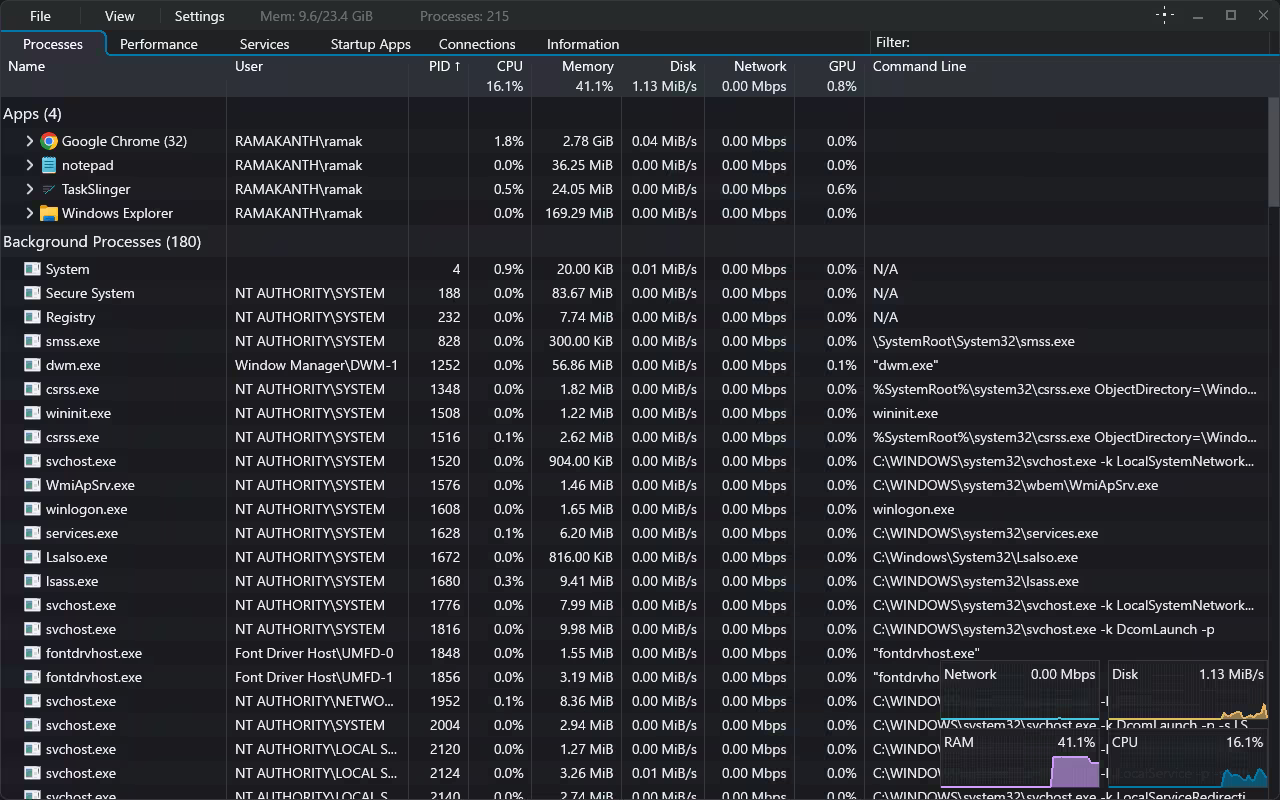Click into the Filter input field

click(1090, 43)
